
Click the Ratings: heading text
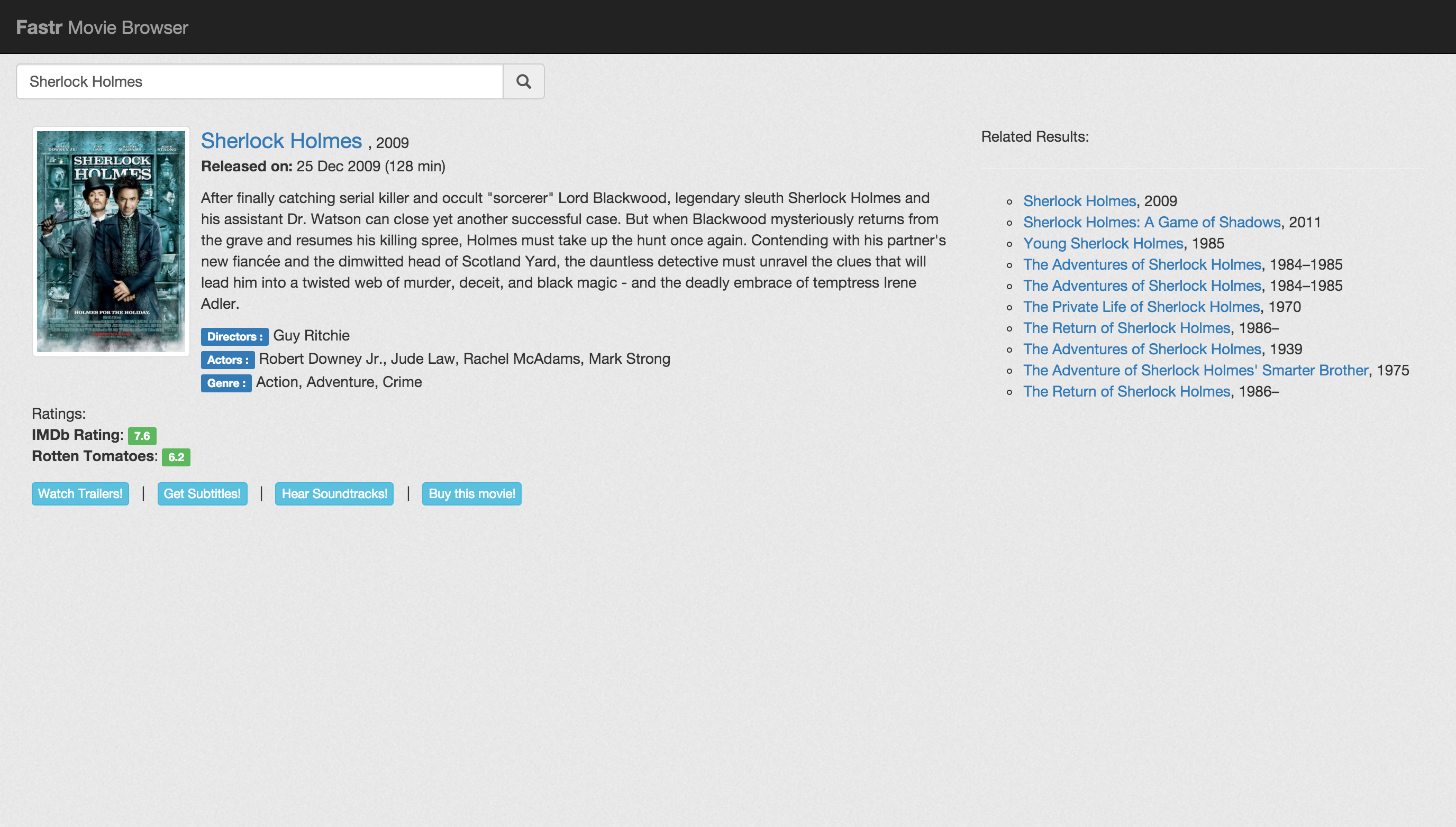pyautogui.click(x=59, y=413)
